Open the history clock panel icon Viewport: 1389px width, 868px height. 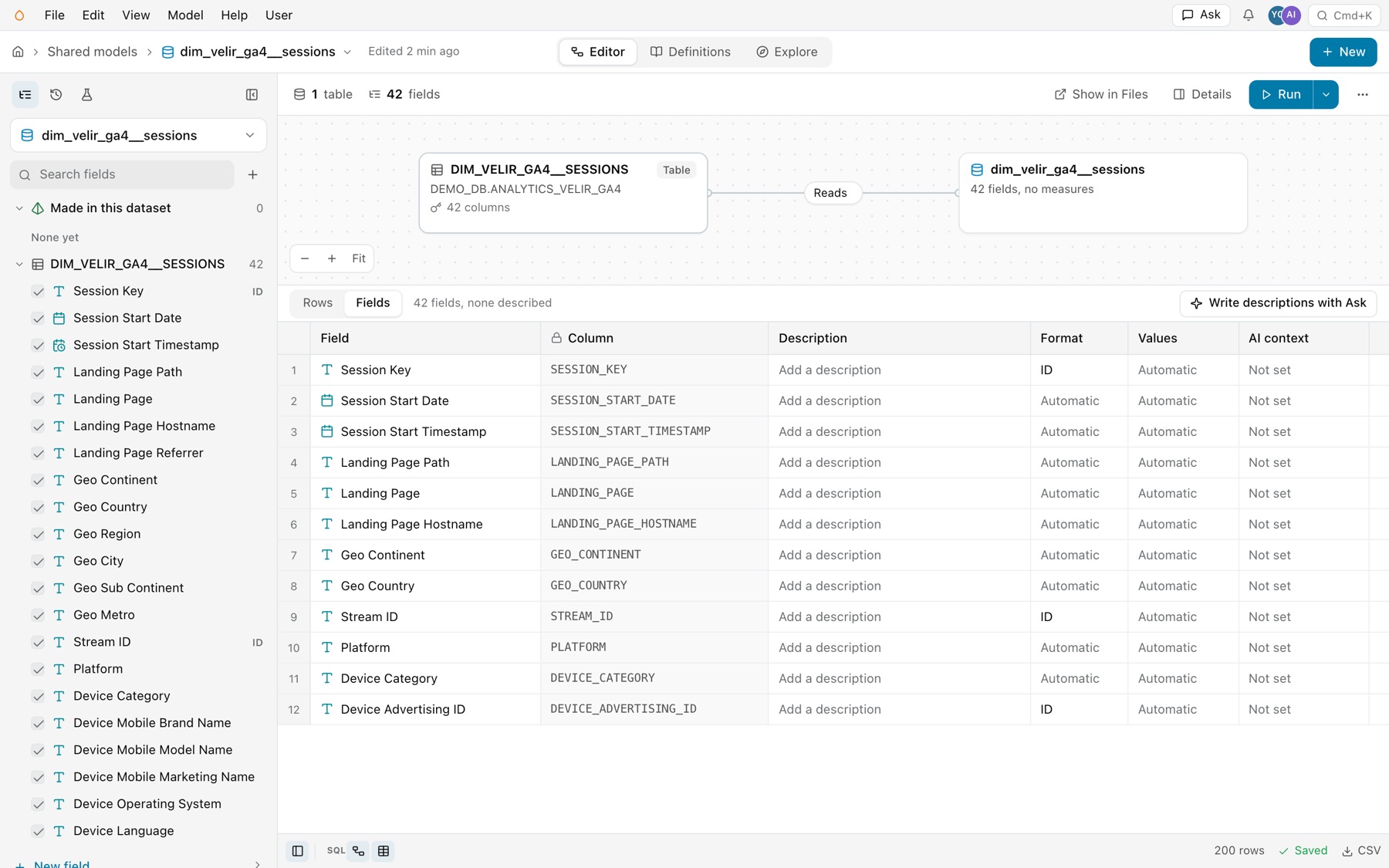coord(56,94)
